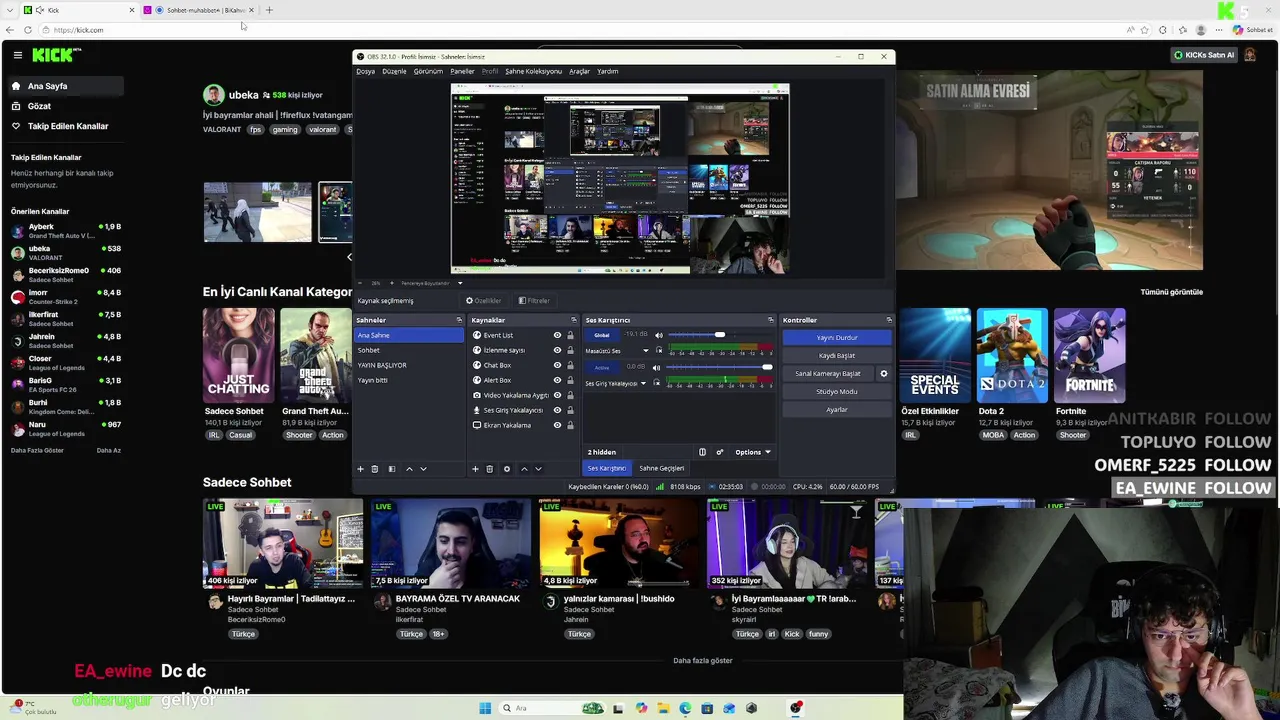Hide Ekran Yakalama source eye icon
The height and width of the screenshot is (720, 1280).
pos(557,425)
